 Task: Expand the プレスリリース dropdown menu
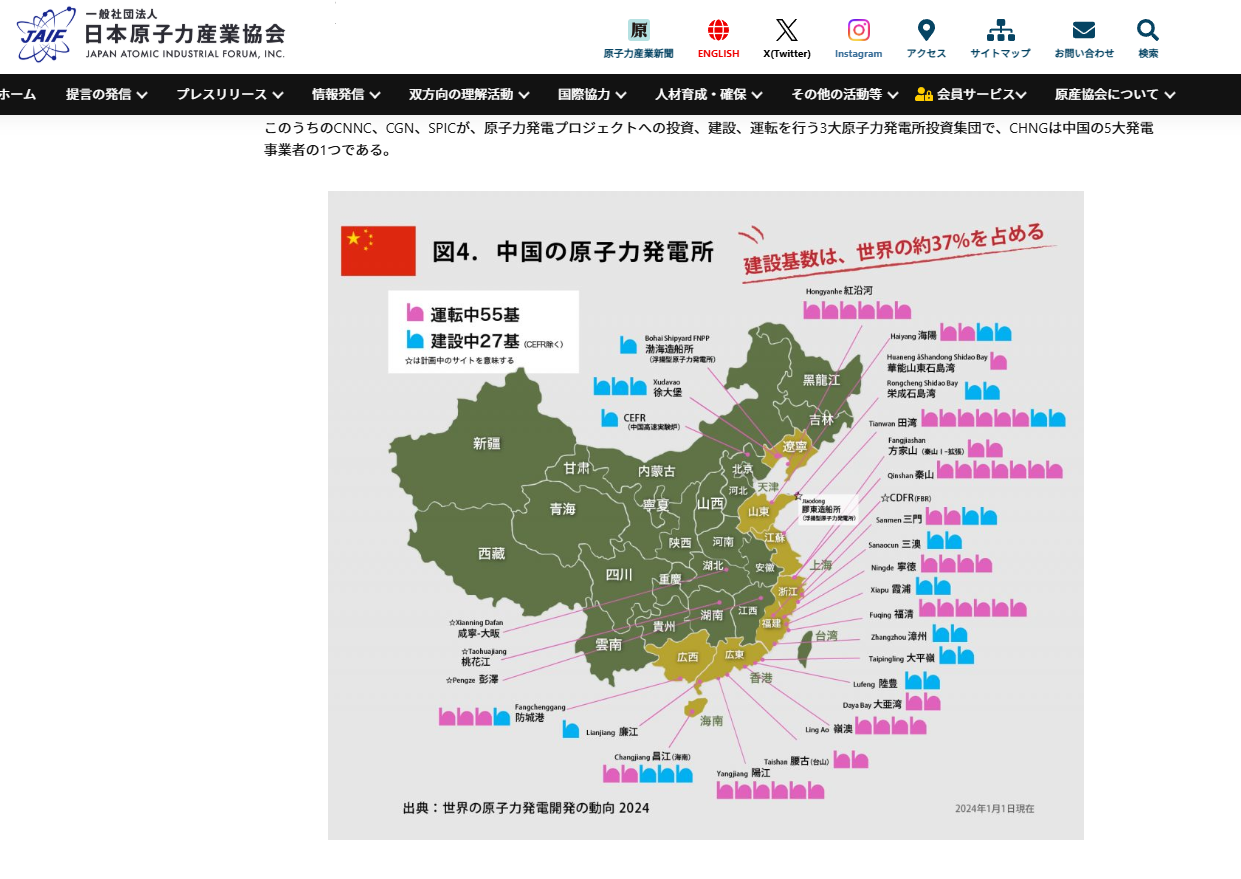230,95
